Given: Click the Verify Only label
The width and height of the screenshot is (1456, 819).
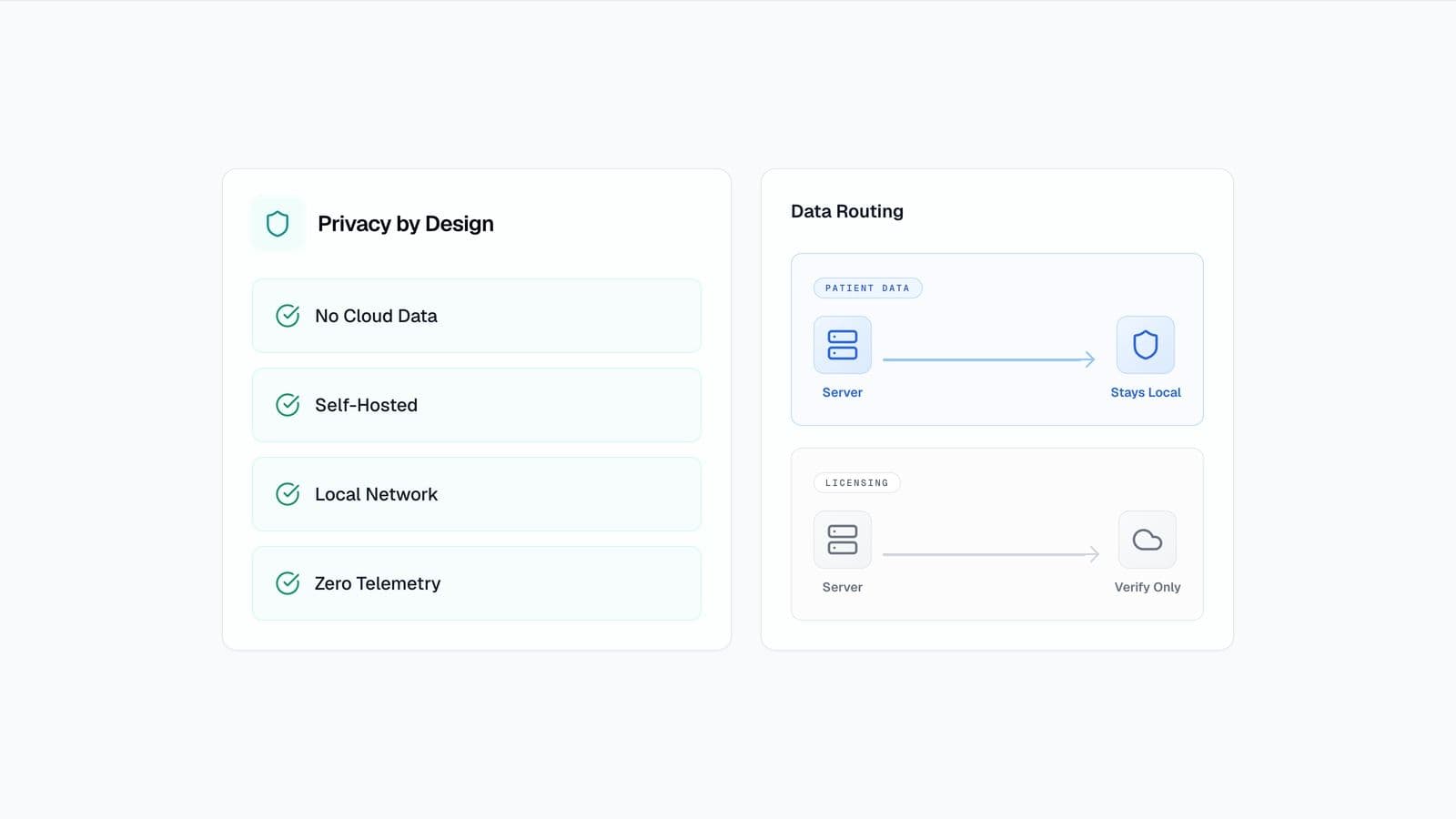Looking at the screenshot, I should [1148, 587].
